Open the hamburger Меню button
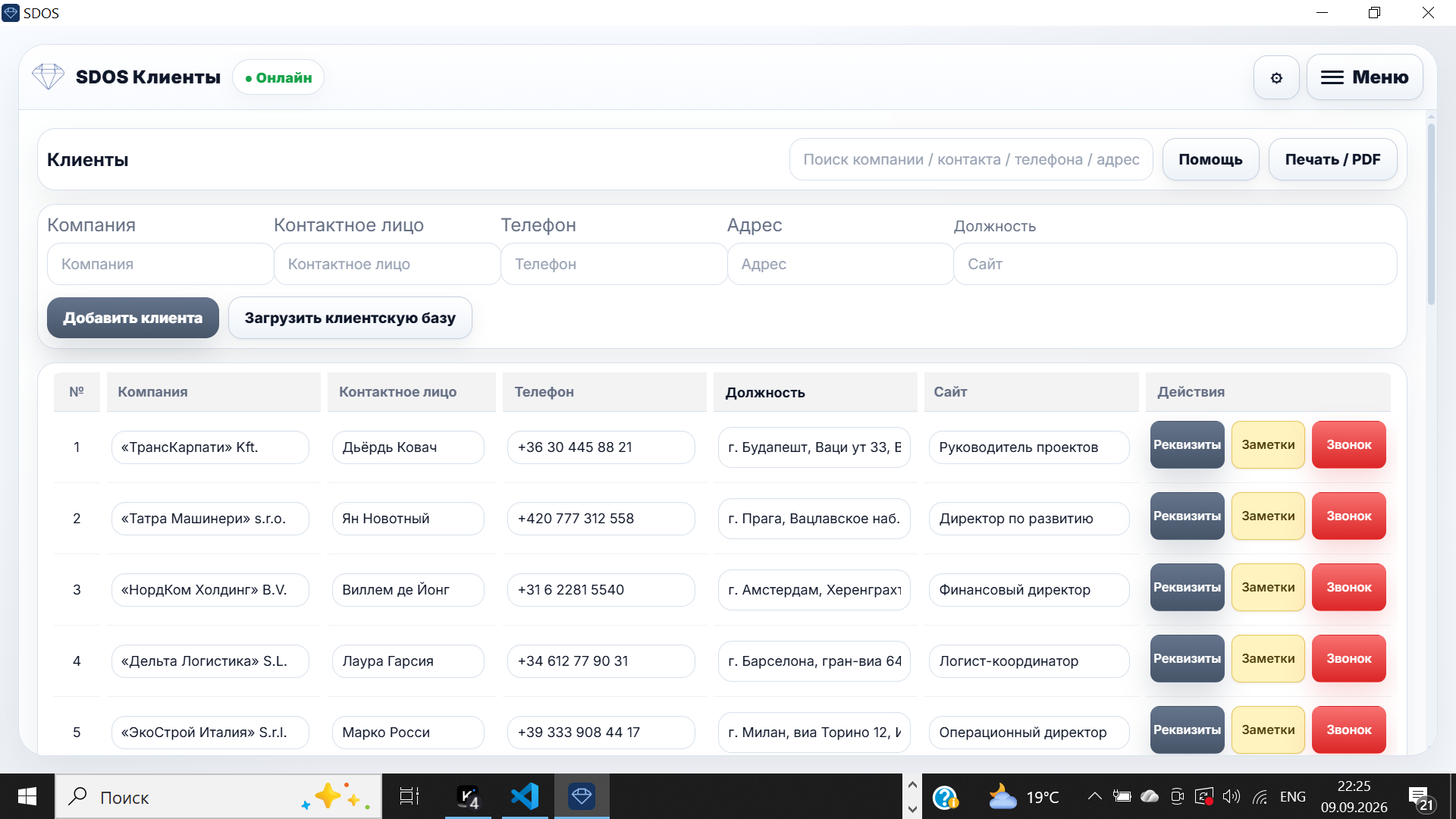 point(1364,77)
